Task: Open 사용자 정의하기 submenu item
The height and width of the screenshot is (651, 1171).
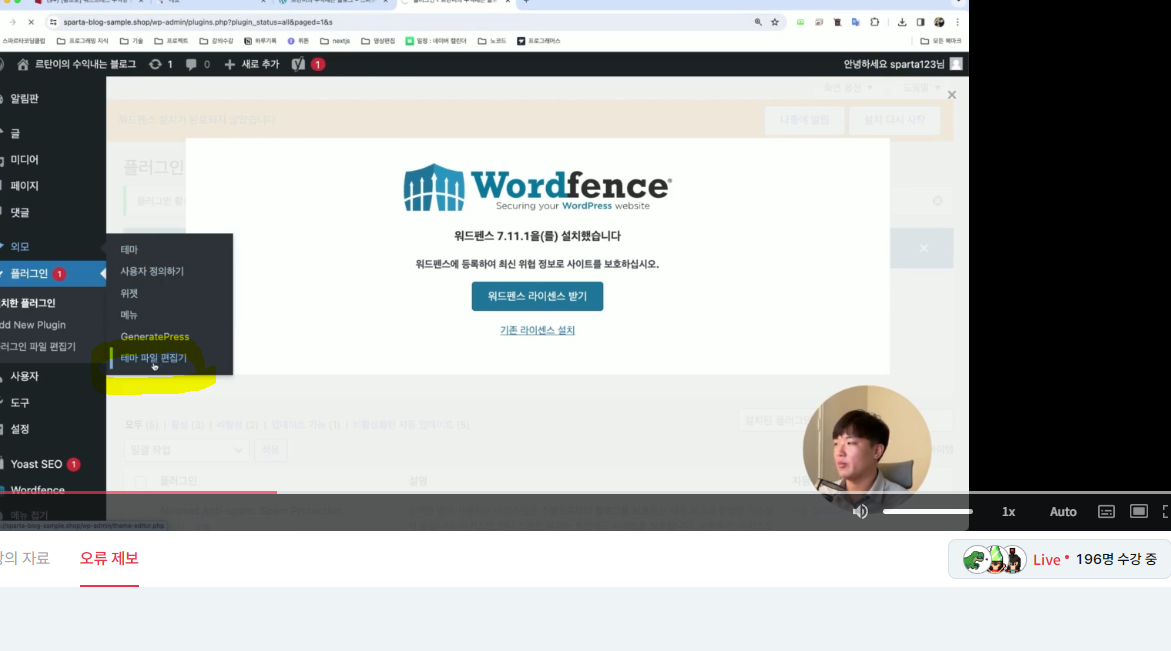Action: tap(152, 271)
